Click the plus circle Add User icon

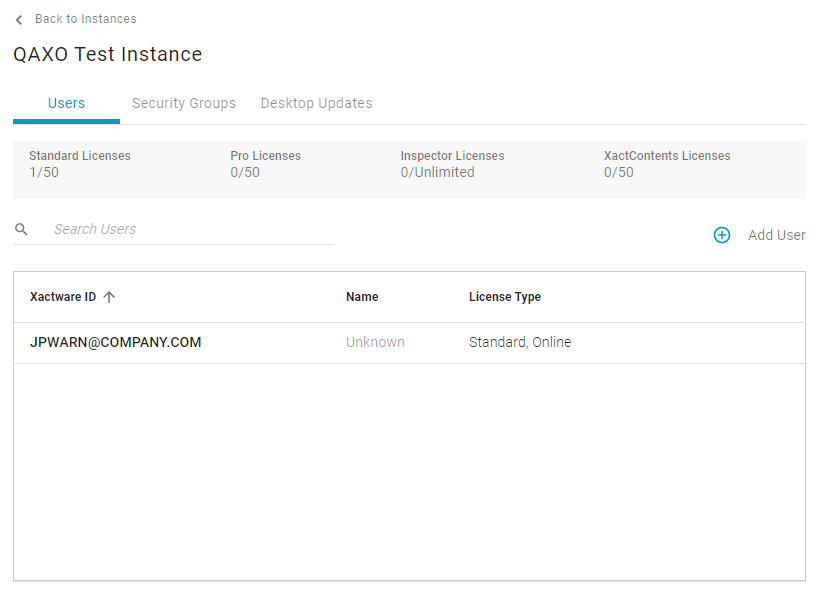(x=721, y=235)
